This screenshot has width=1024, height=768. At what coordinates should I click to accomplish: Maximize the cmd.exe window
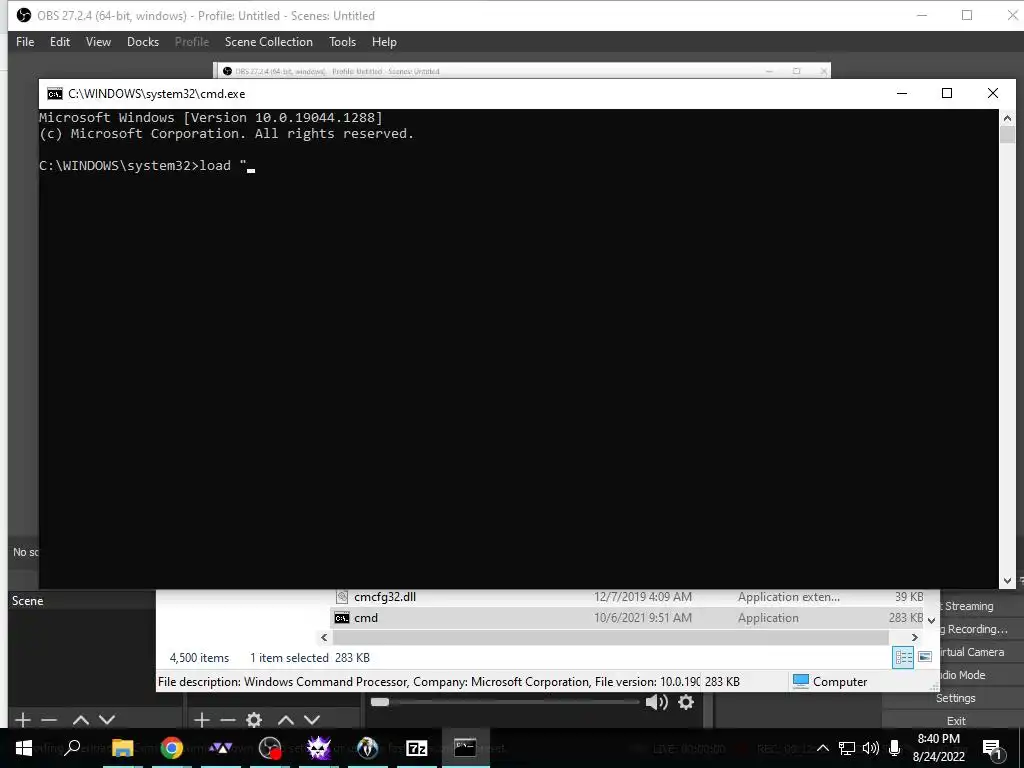pos(946,93)
